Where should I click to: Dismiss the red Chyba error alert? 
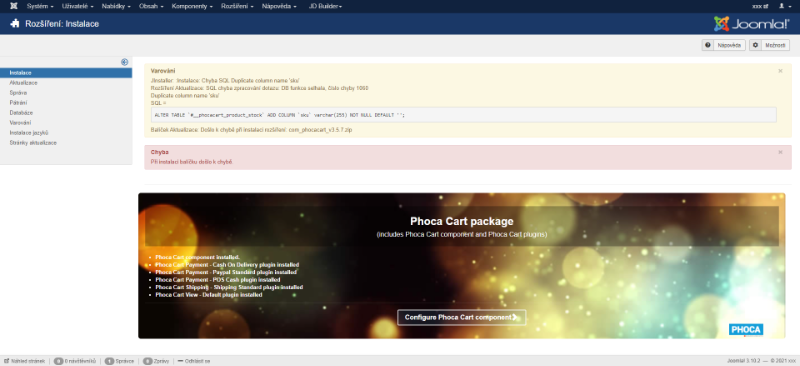780,152
